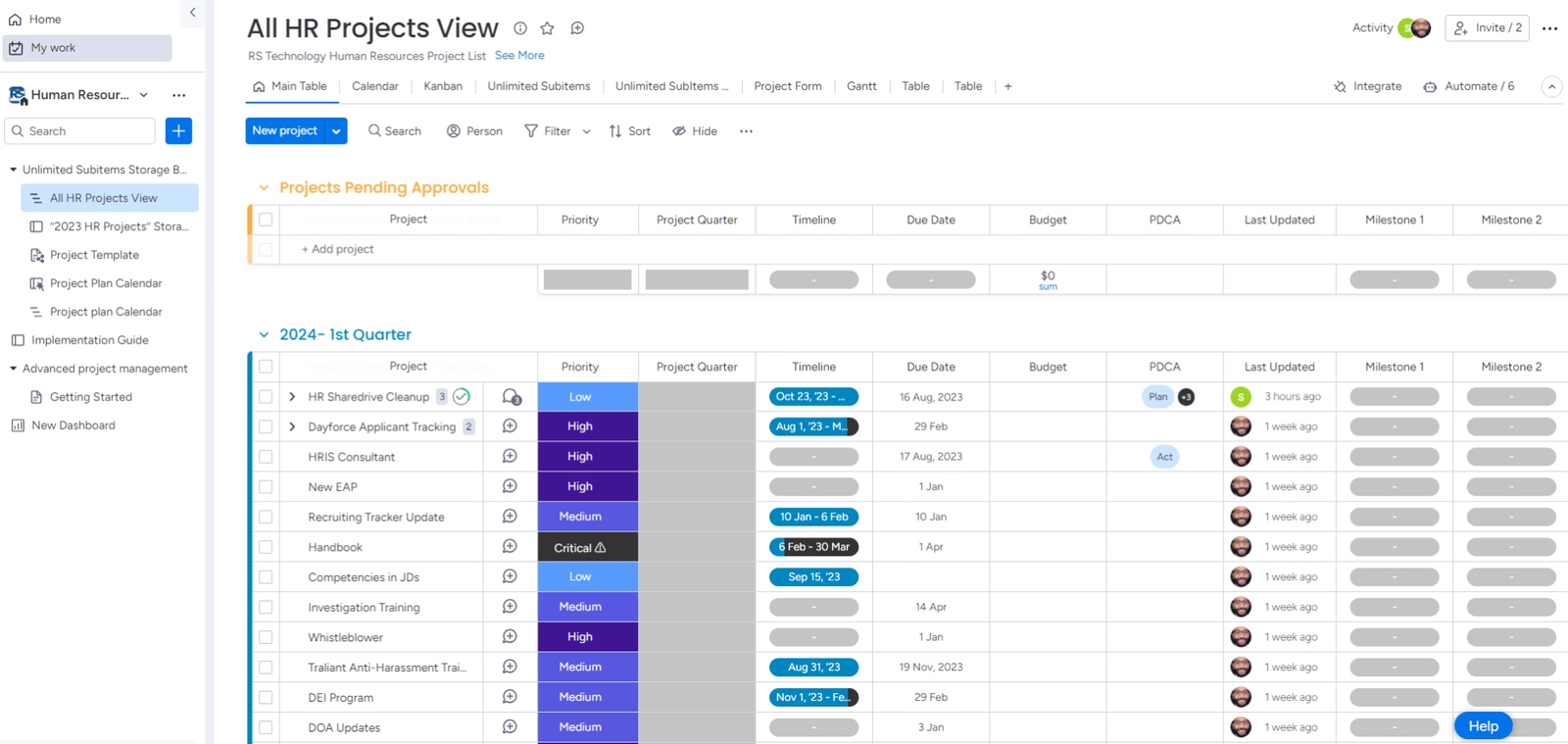This screenshot has height=744, width=1568.
Task: Collapse the left sidebar arrow
Action: click(192, 13)
